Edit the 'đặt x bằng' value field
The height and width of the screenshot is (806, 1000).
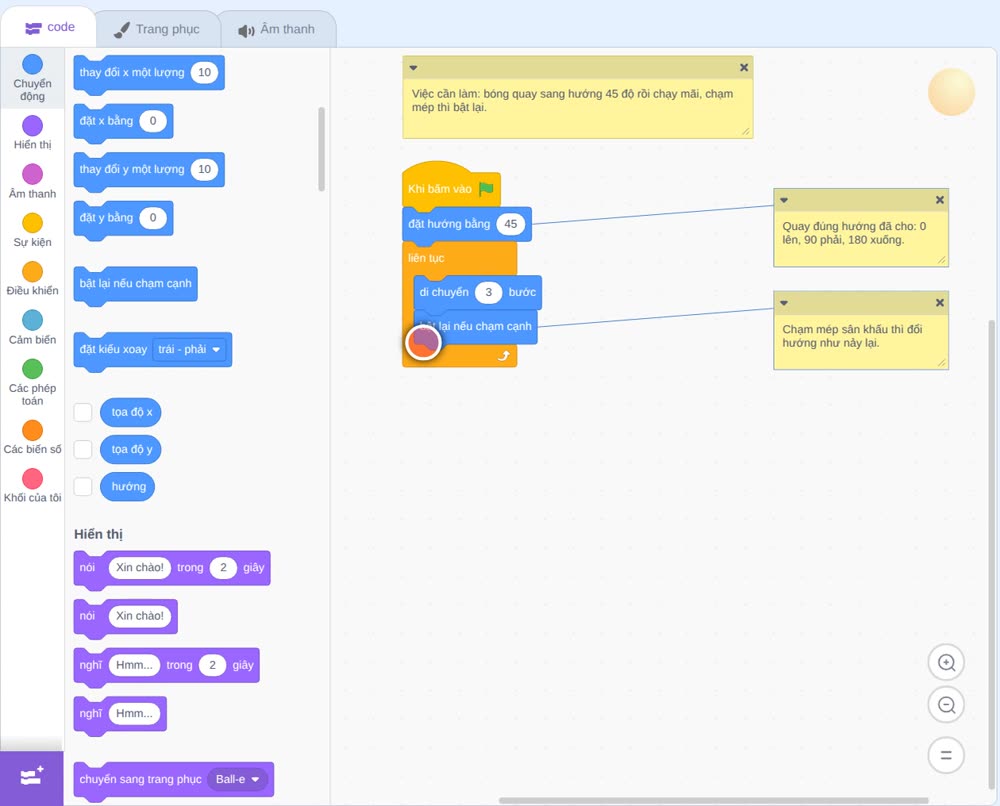(153, 121)
